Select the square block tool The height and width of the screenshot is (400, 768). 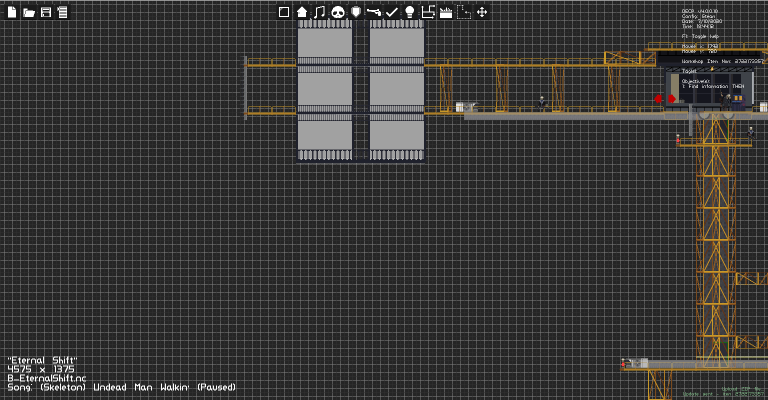tap(284, 12)
